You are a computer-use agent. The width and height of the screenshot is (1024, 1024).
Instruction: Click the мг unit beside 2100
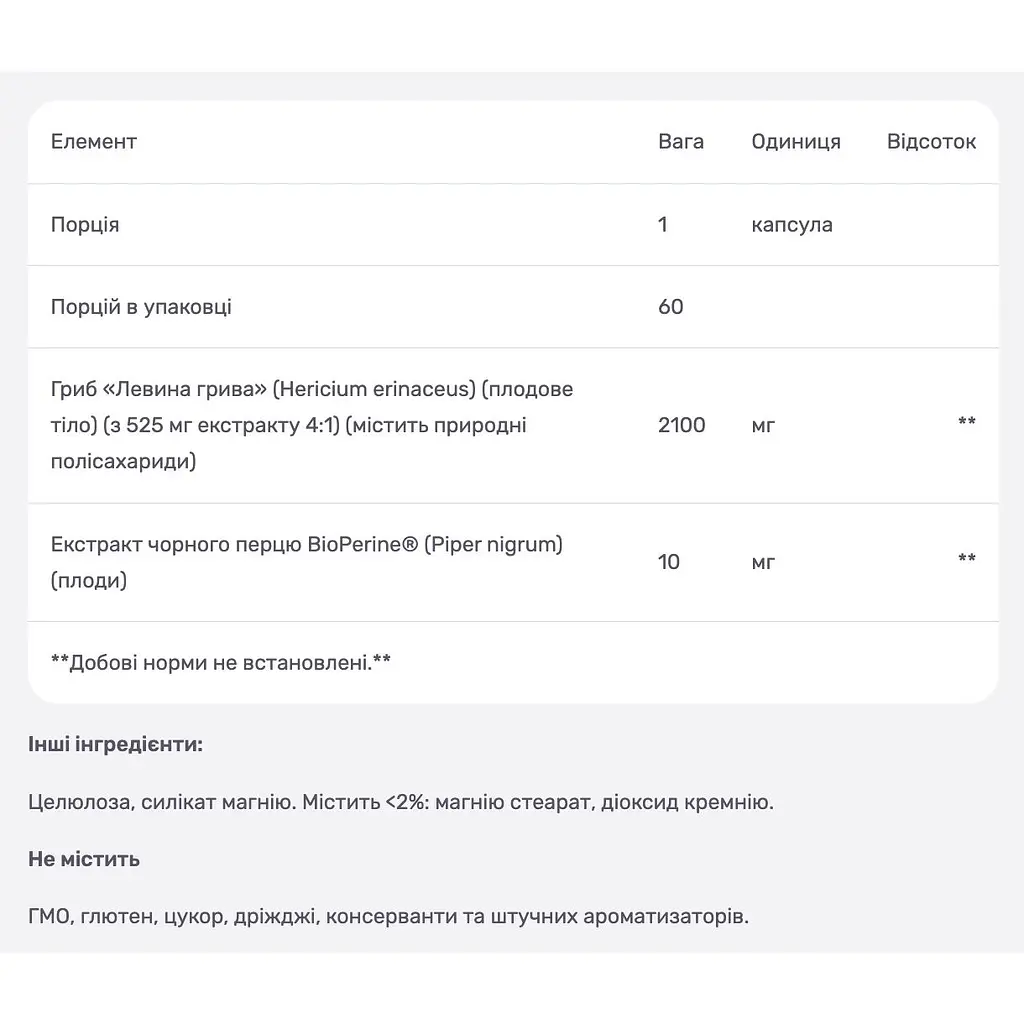(x=763, y=426)
